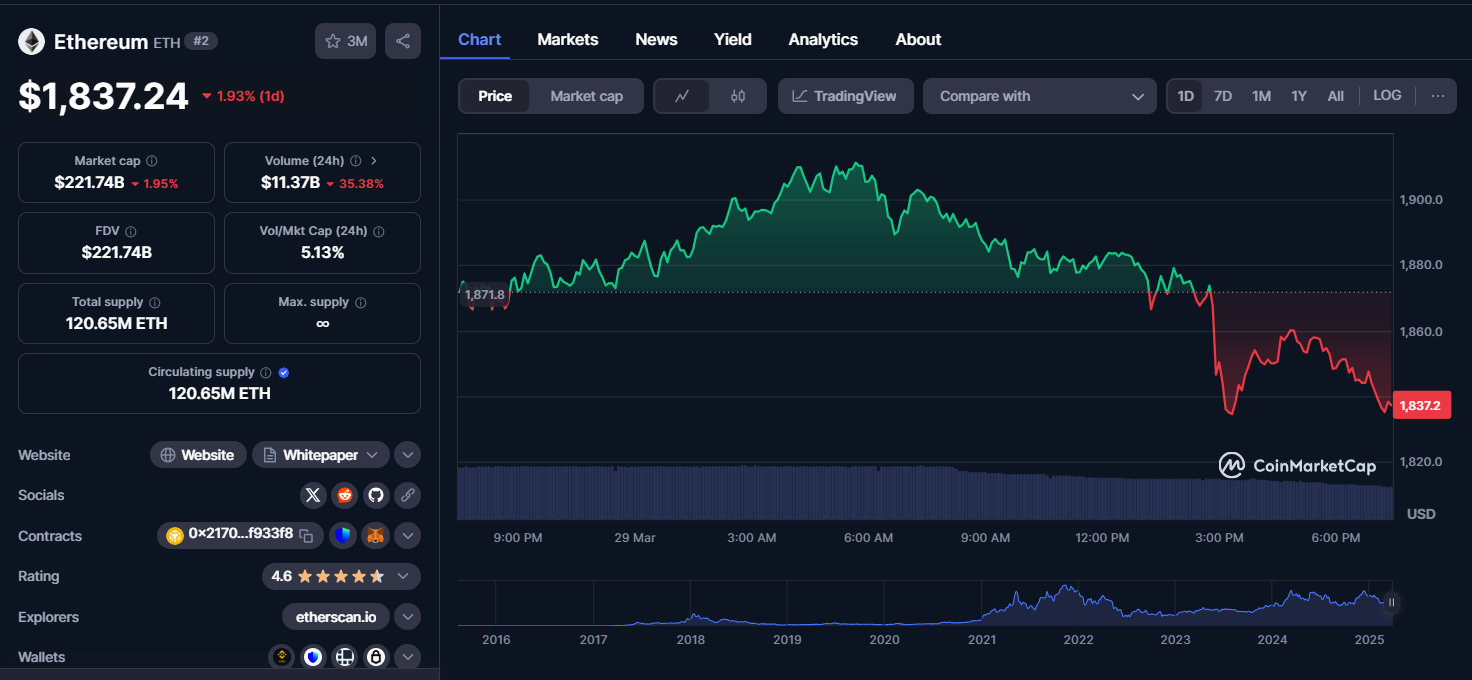The height and width of the screenshot is (680, 1472).
Task: Open the GitHub social link
Action: coord(375,495)
